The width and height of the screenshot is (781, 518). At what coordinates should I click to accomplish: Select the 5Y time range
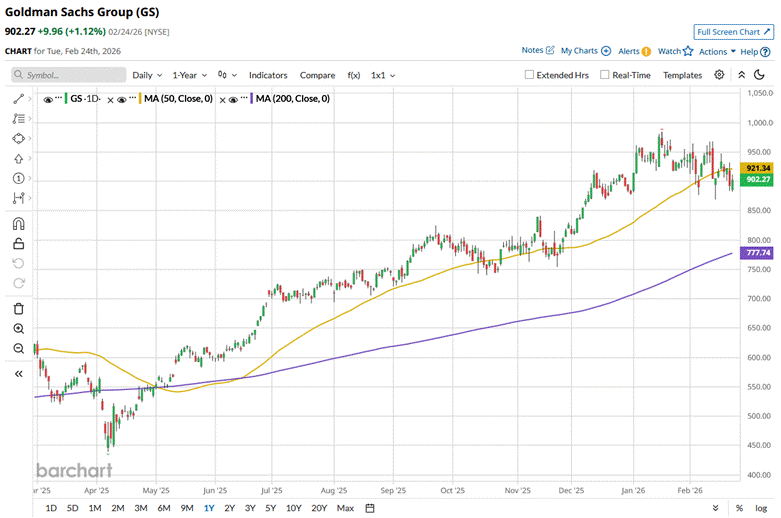[271, 508]
